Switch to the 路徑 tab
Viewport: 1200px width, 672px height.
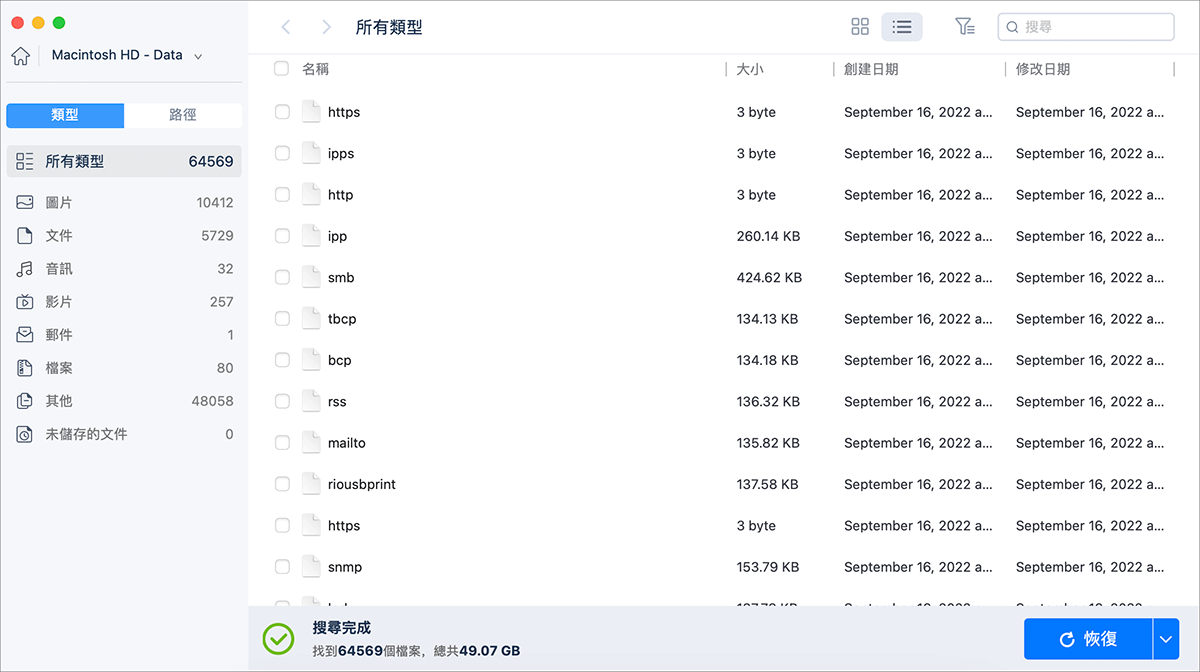pyautogui.click(x=183, y=115)
